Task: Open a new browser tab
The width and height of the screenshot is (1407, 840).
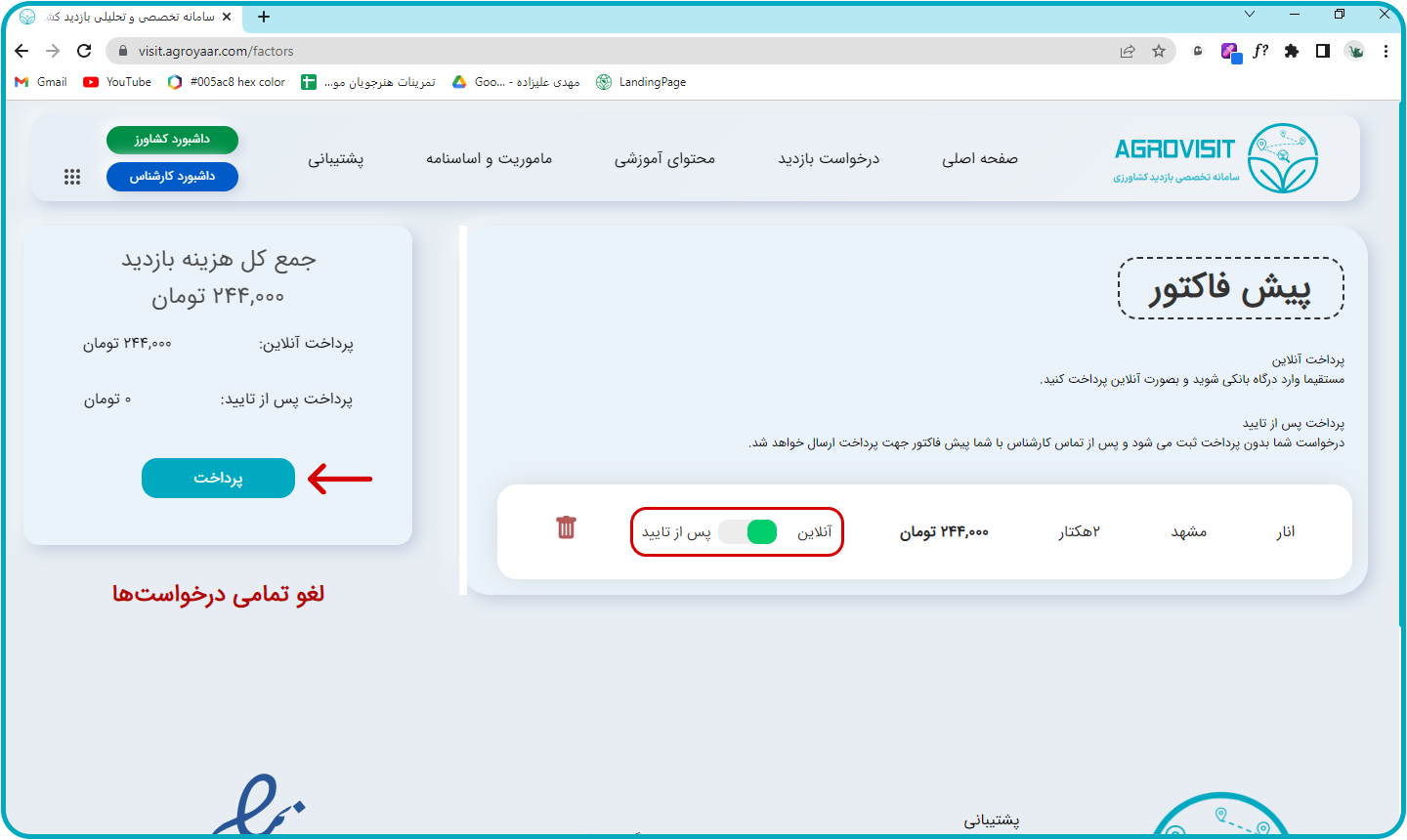Action: 264,17
